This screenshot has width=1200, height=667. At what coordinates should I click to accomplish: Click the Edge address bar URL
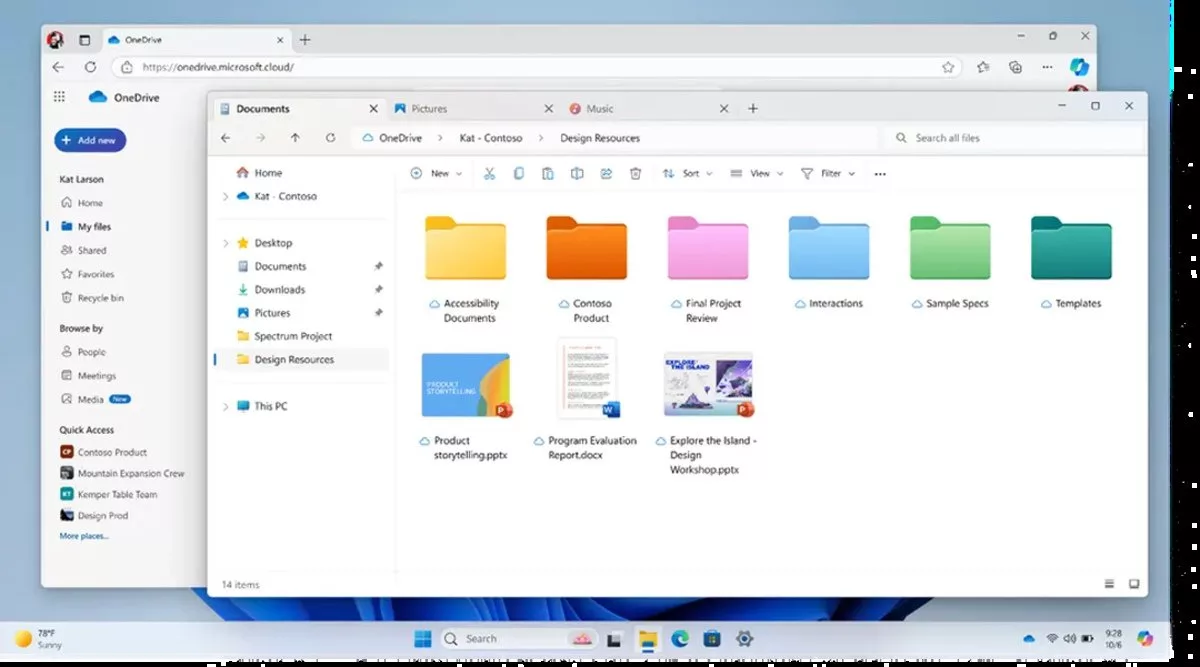[218, 67]
